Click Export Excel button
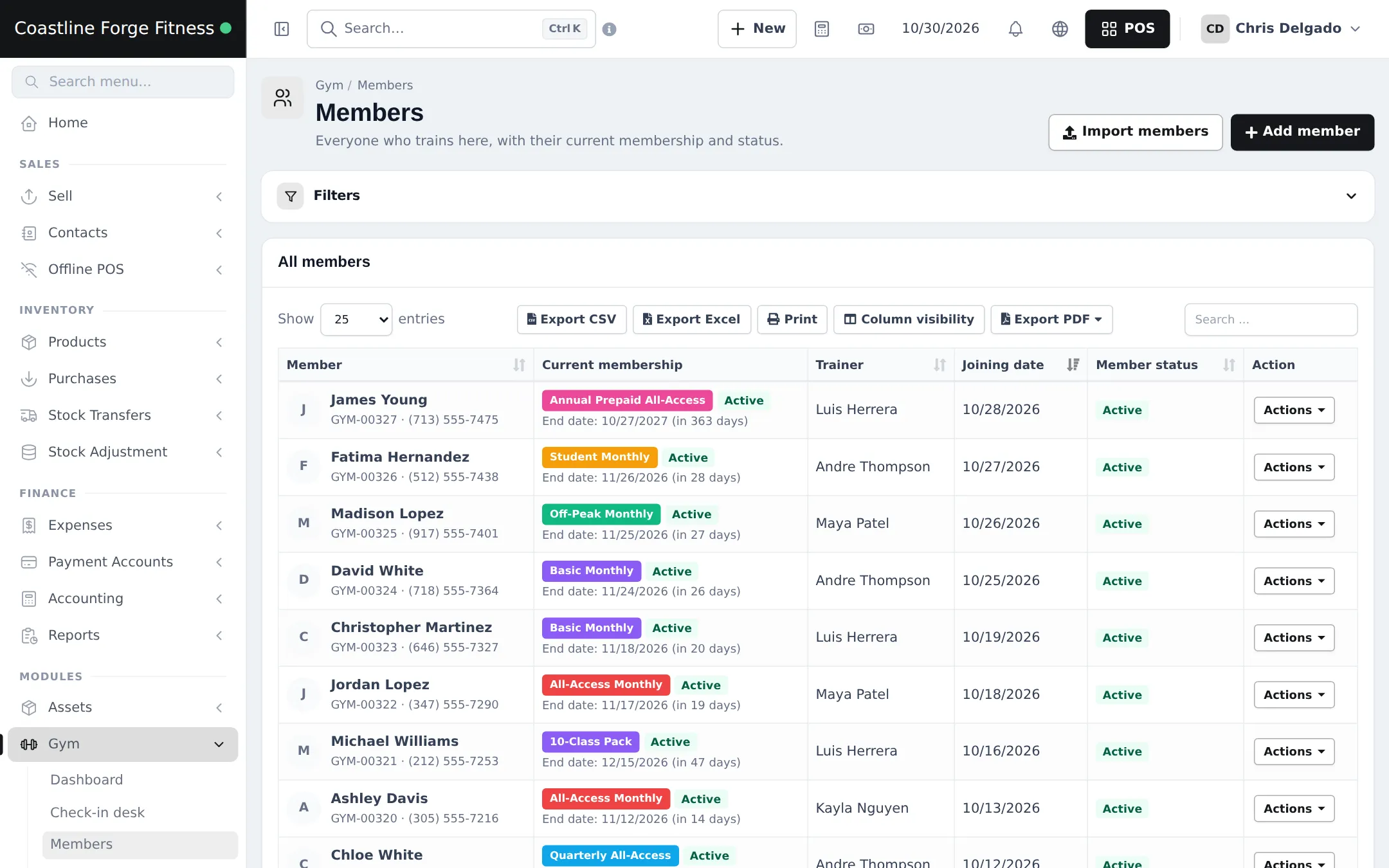Image resolution: width=1389 pixels, height=868 pixels. coord(692,320)
